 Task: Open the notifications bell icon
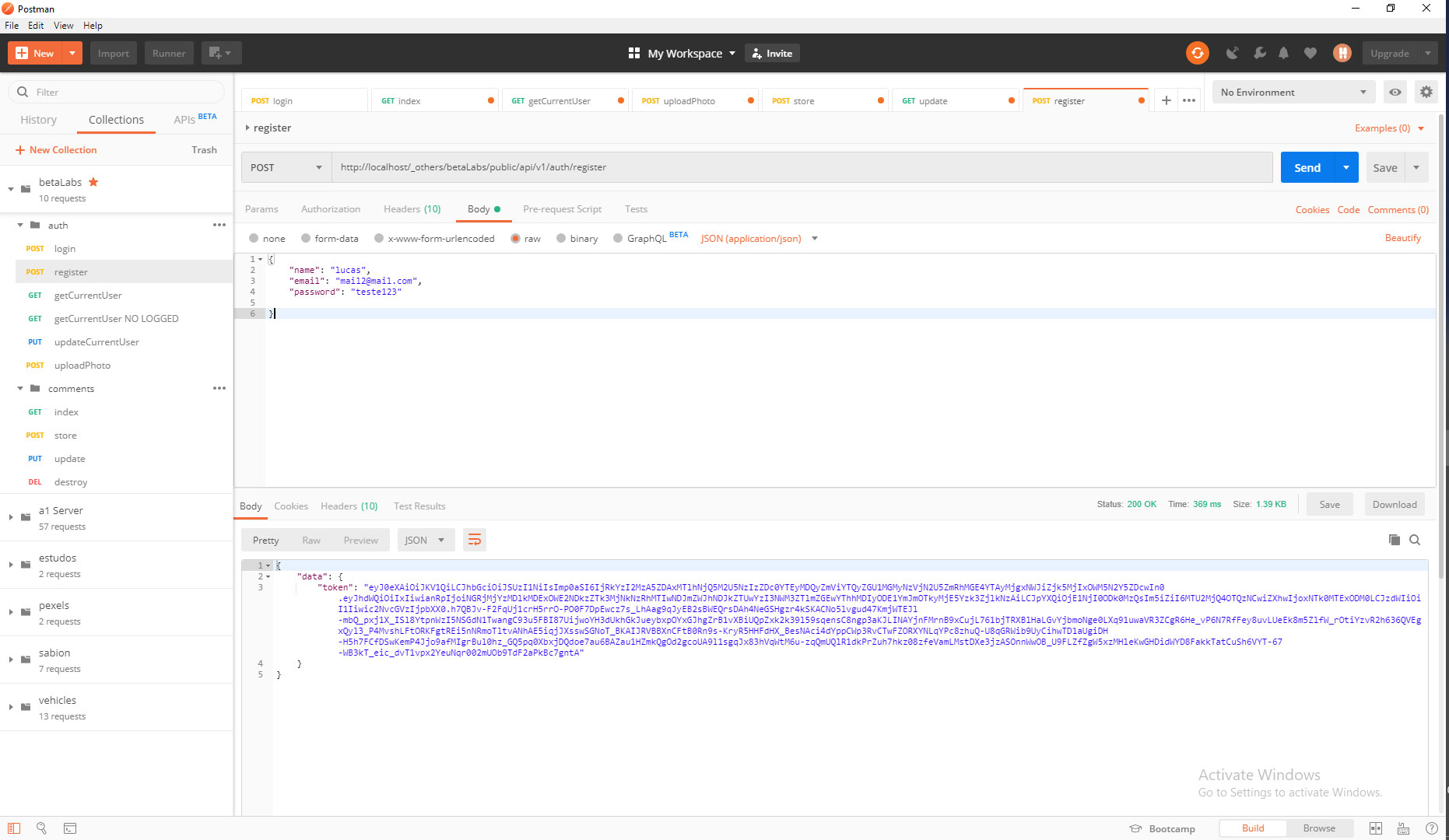[1284, 53]
